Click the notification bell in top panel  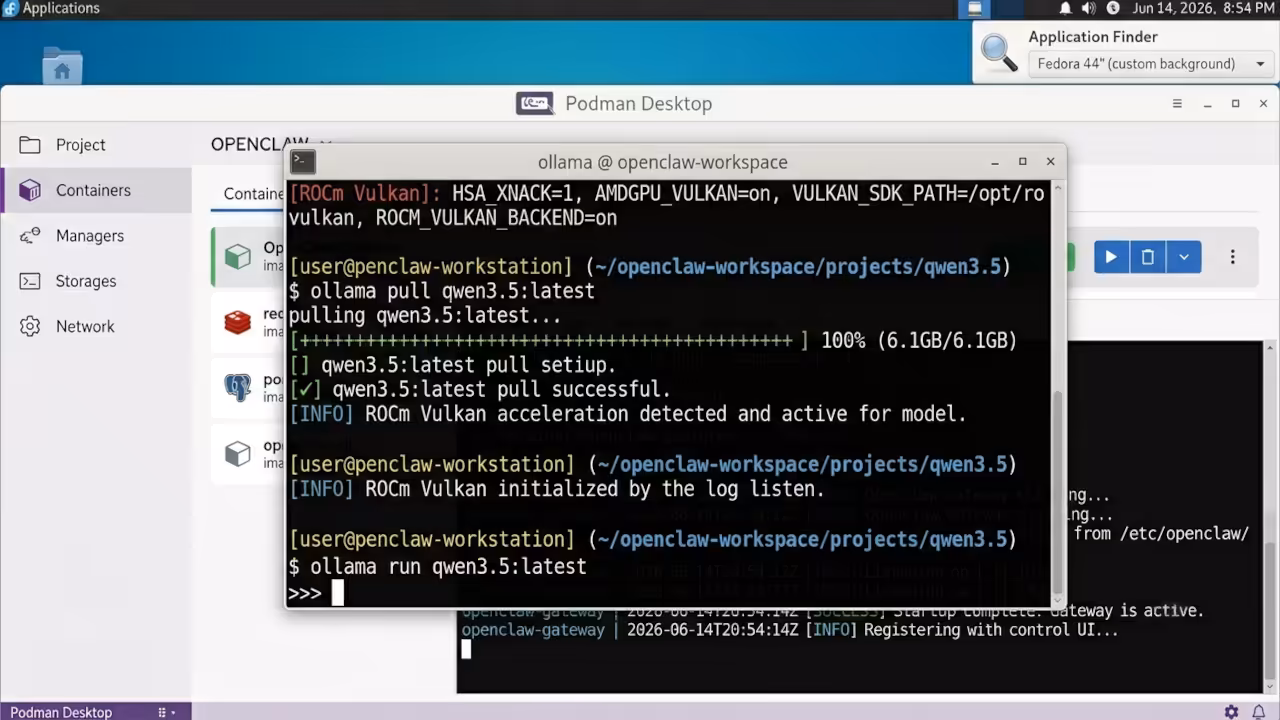1065,9
